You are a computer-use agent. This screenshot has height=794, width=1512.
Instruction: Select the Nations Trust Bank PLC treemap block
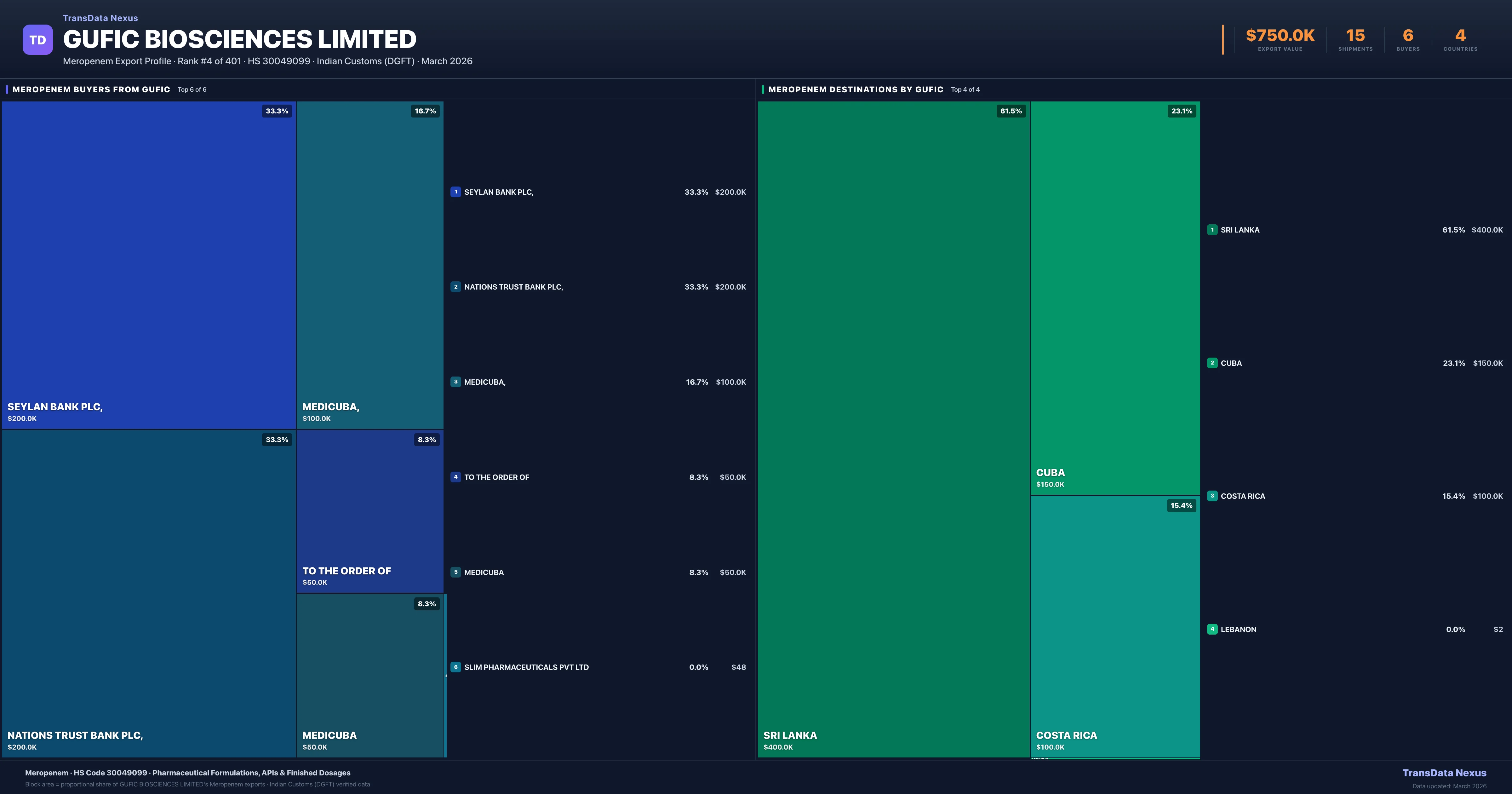click(x=148, y=593)
